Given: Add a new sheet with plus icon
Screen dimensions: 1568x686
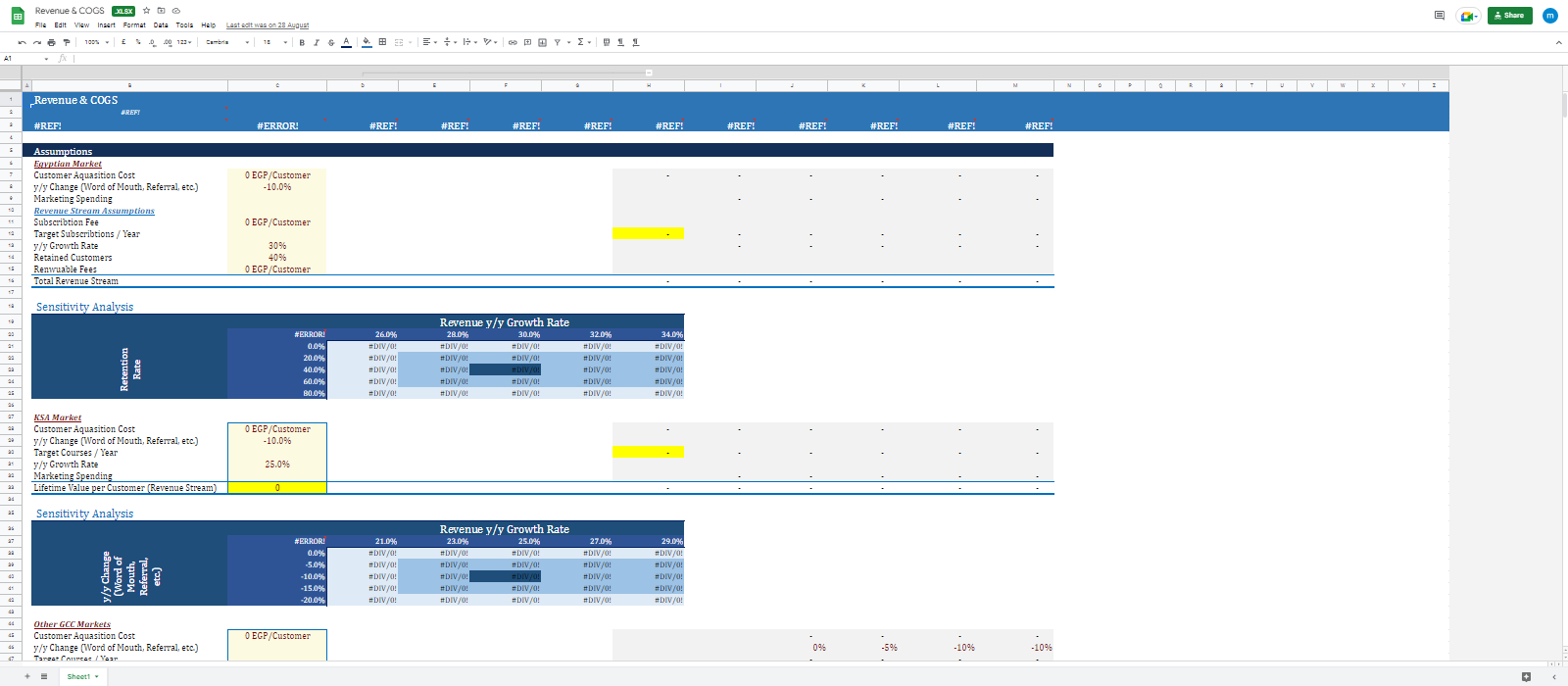Looking at the screenshot, I should [26, 676].
